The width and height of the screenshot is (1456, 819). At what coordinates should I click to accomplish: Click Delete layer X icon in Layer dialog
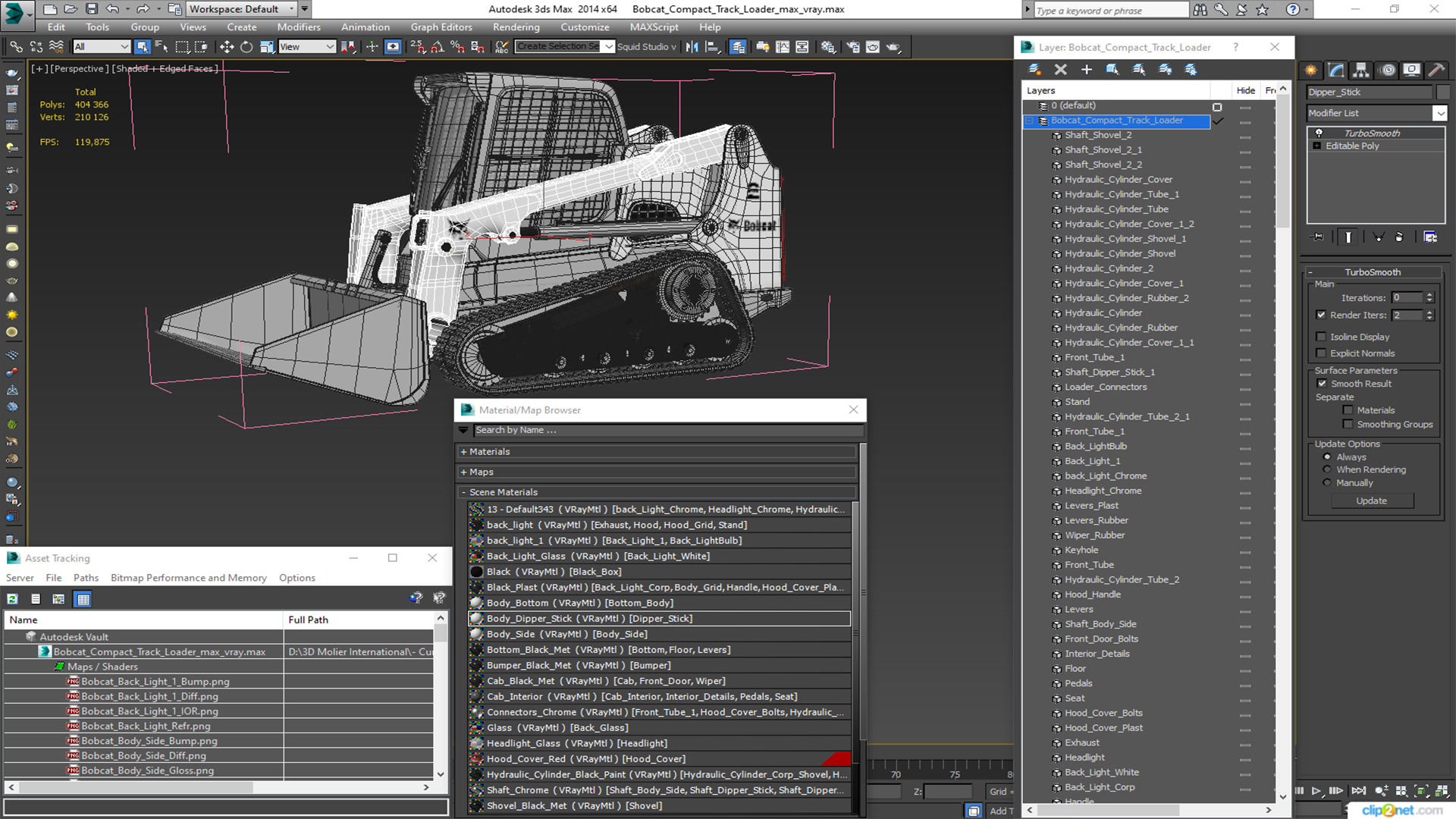pos(1061,70)
